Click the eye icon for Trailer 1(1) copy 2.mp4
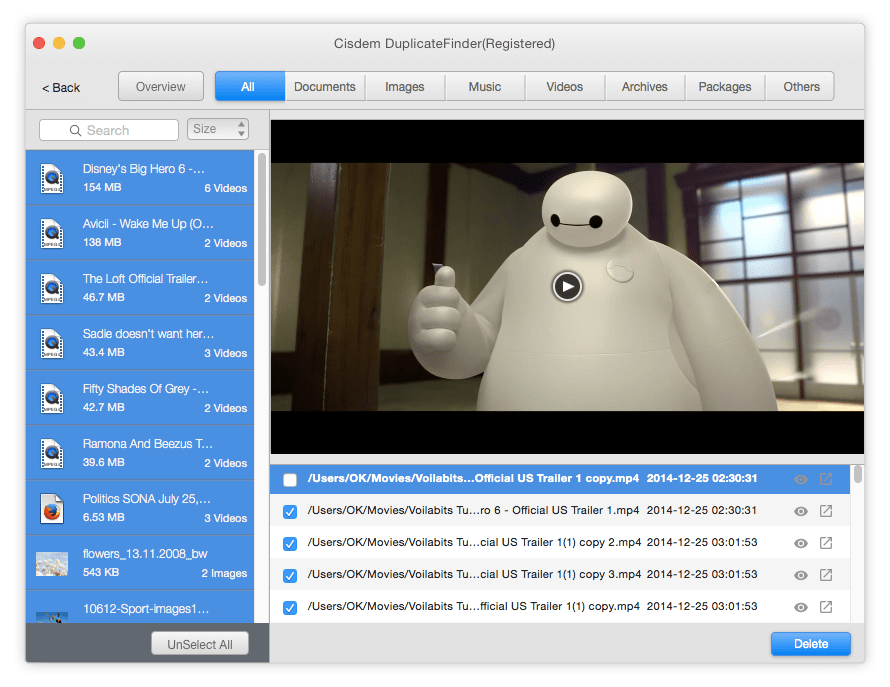The image size is (890, 687). (800, 543)
